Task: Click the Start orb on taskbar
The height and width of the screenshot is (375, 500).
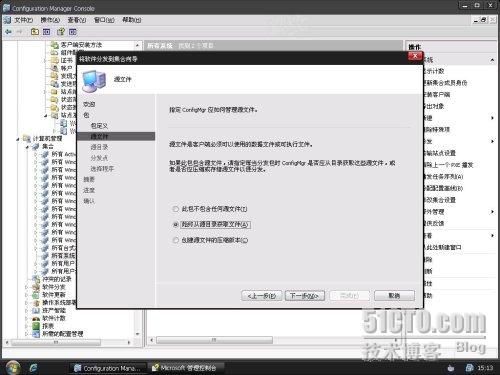Action: click(13, 368)
